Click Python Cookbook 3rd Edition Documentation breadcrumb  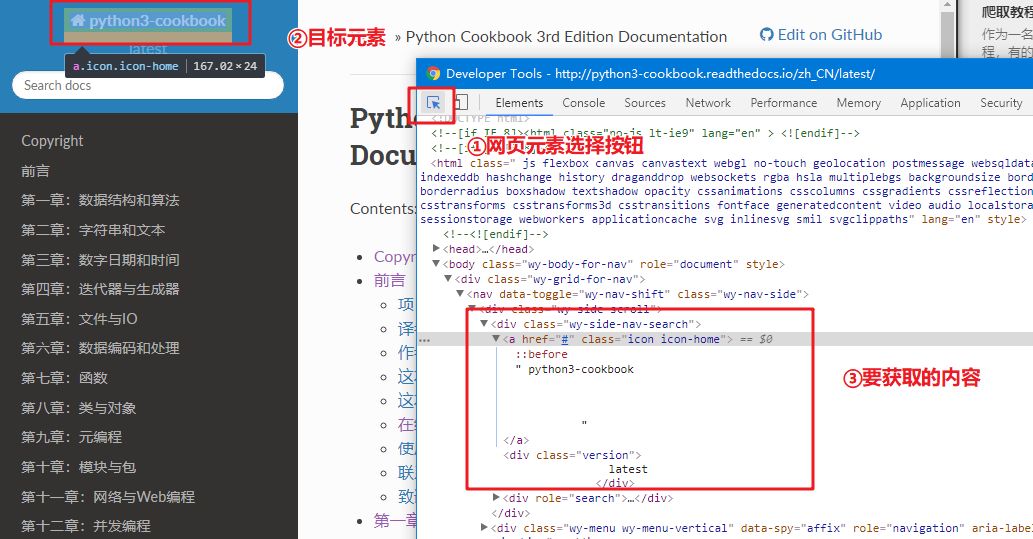[x=566, y=37]
